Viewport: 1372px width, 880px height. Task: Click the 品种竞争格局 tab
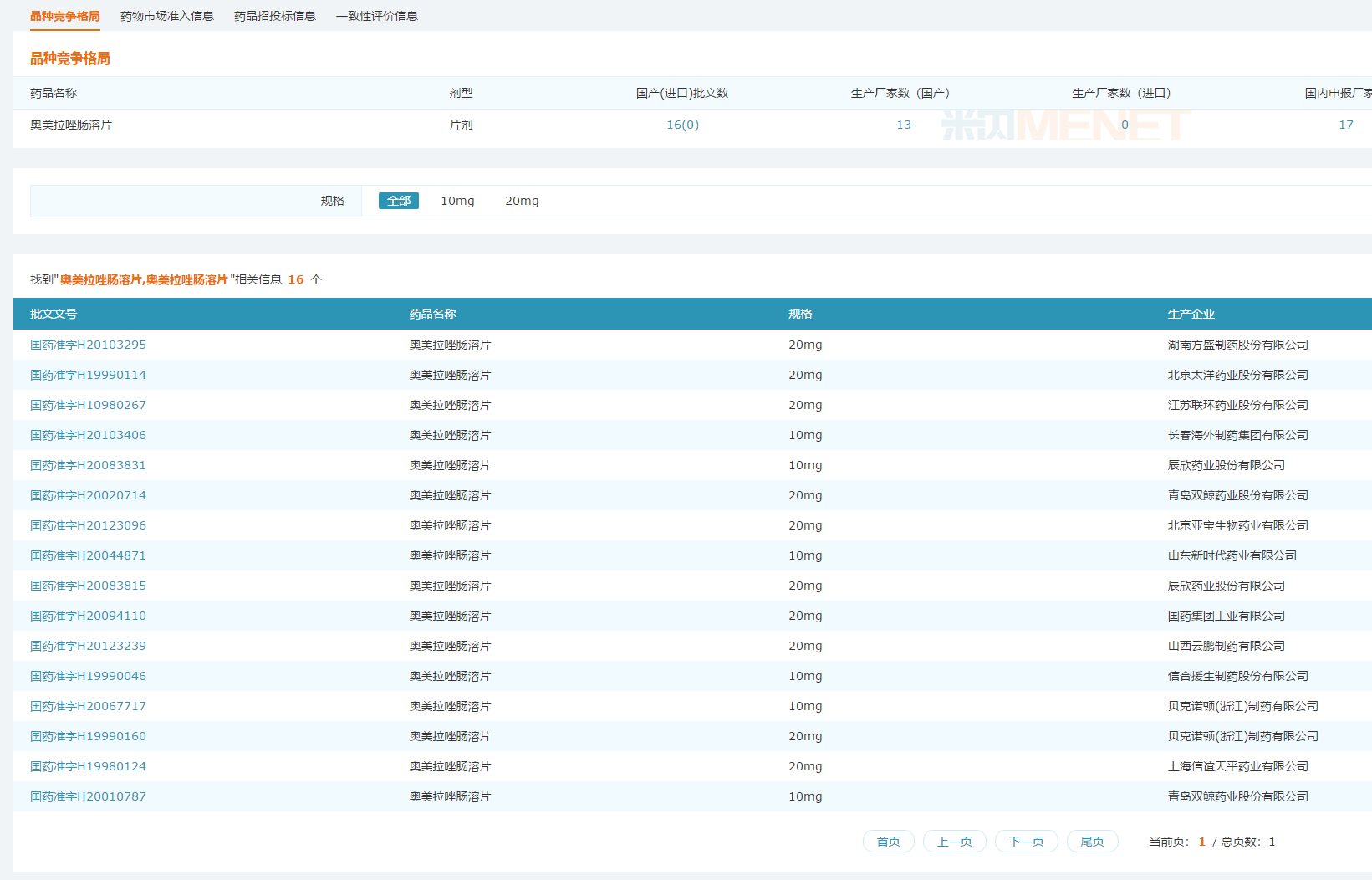click(x=64, y=16)
